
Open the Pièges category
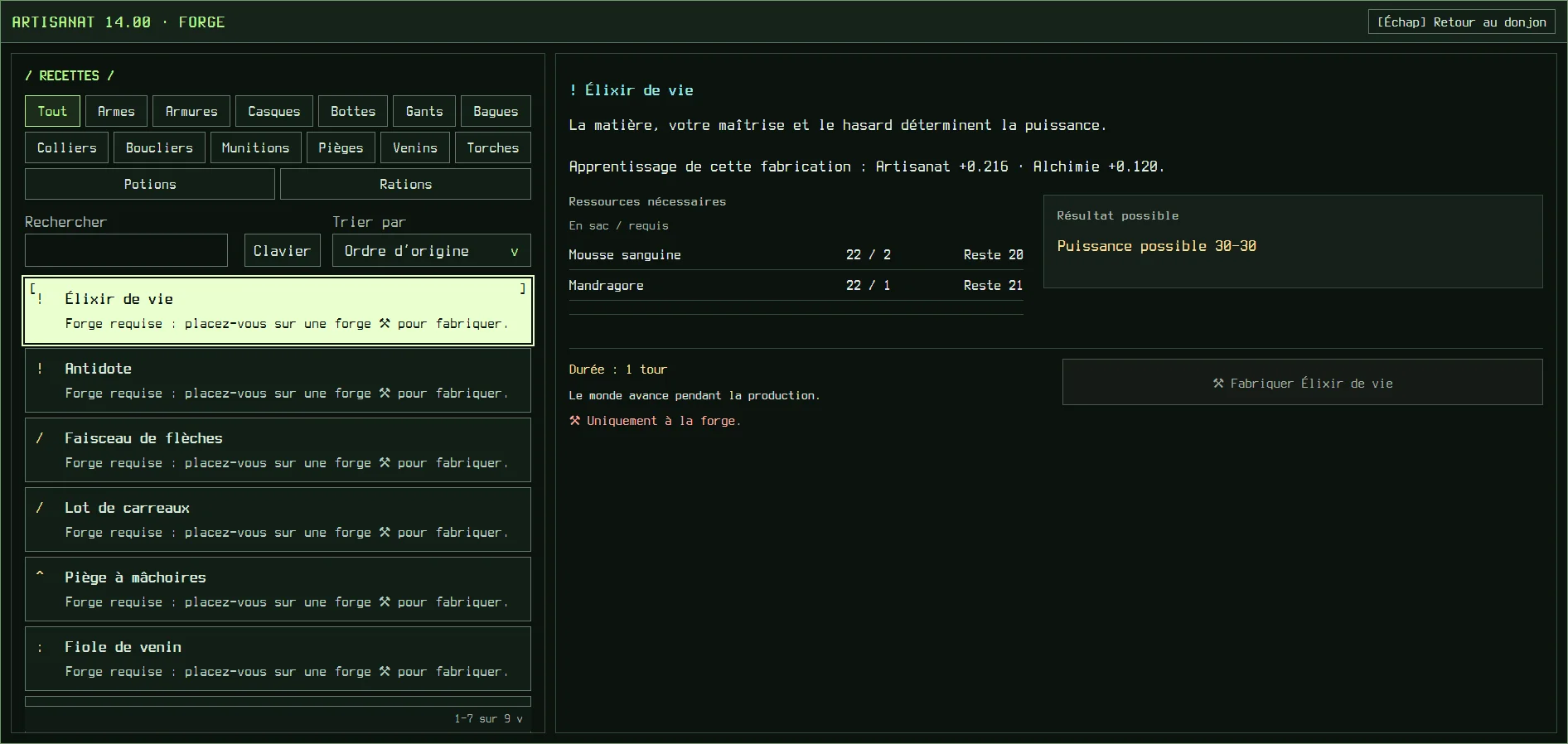point(341,147)
